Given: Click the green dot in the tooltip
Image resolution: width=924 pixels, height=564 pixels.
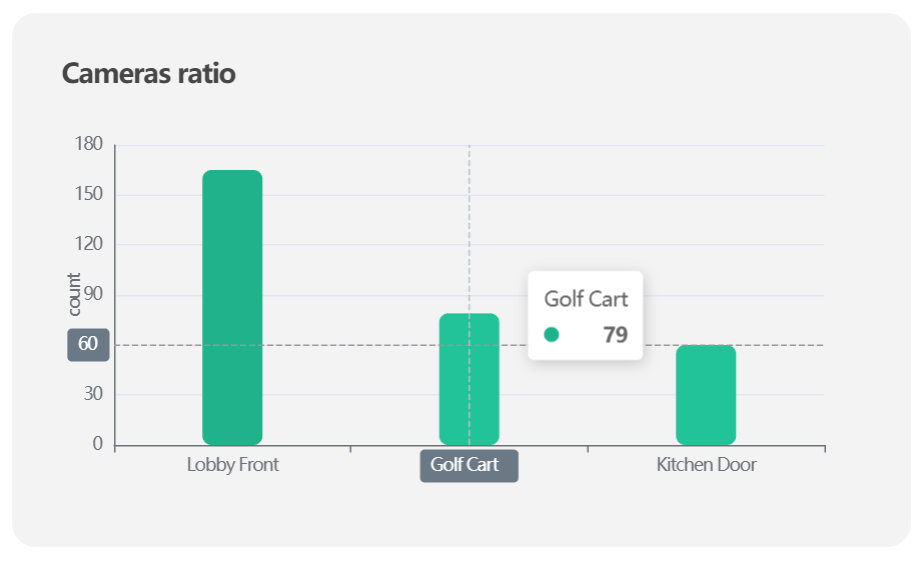Looking at the screenshot, I should [x=551, y=335].
